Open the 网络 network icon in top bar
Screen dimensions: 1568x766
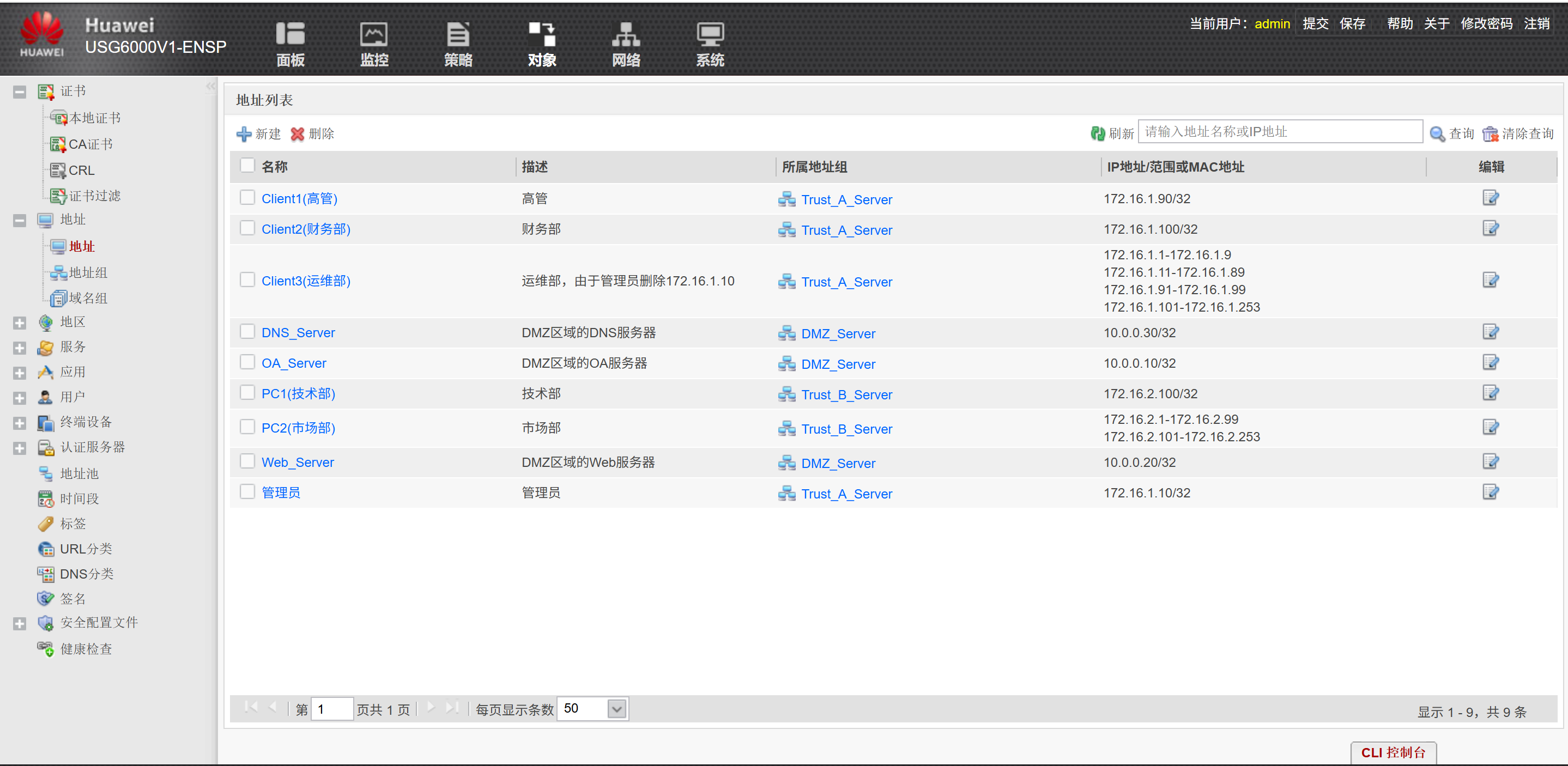[x=626, y=35]
